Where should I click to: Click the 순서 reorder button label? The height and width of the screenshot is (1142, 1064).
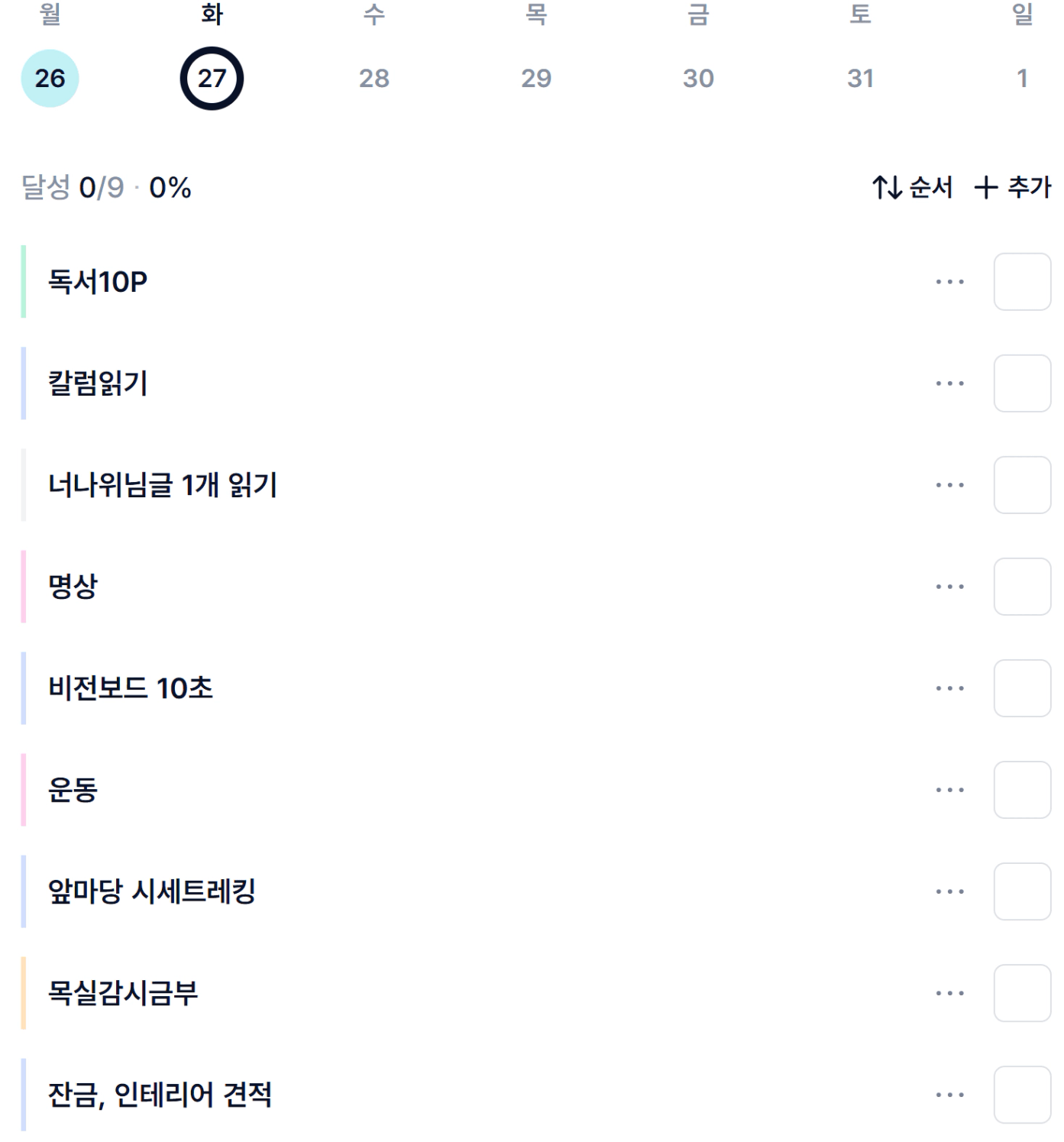point(931,187)
